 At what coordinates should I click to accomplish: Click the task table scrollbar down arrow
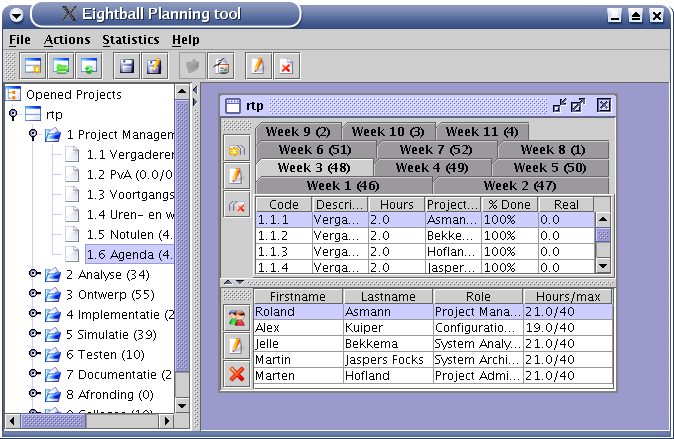(602, 266)
